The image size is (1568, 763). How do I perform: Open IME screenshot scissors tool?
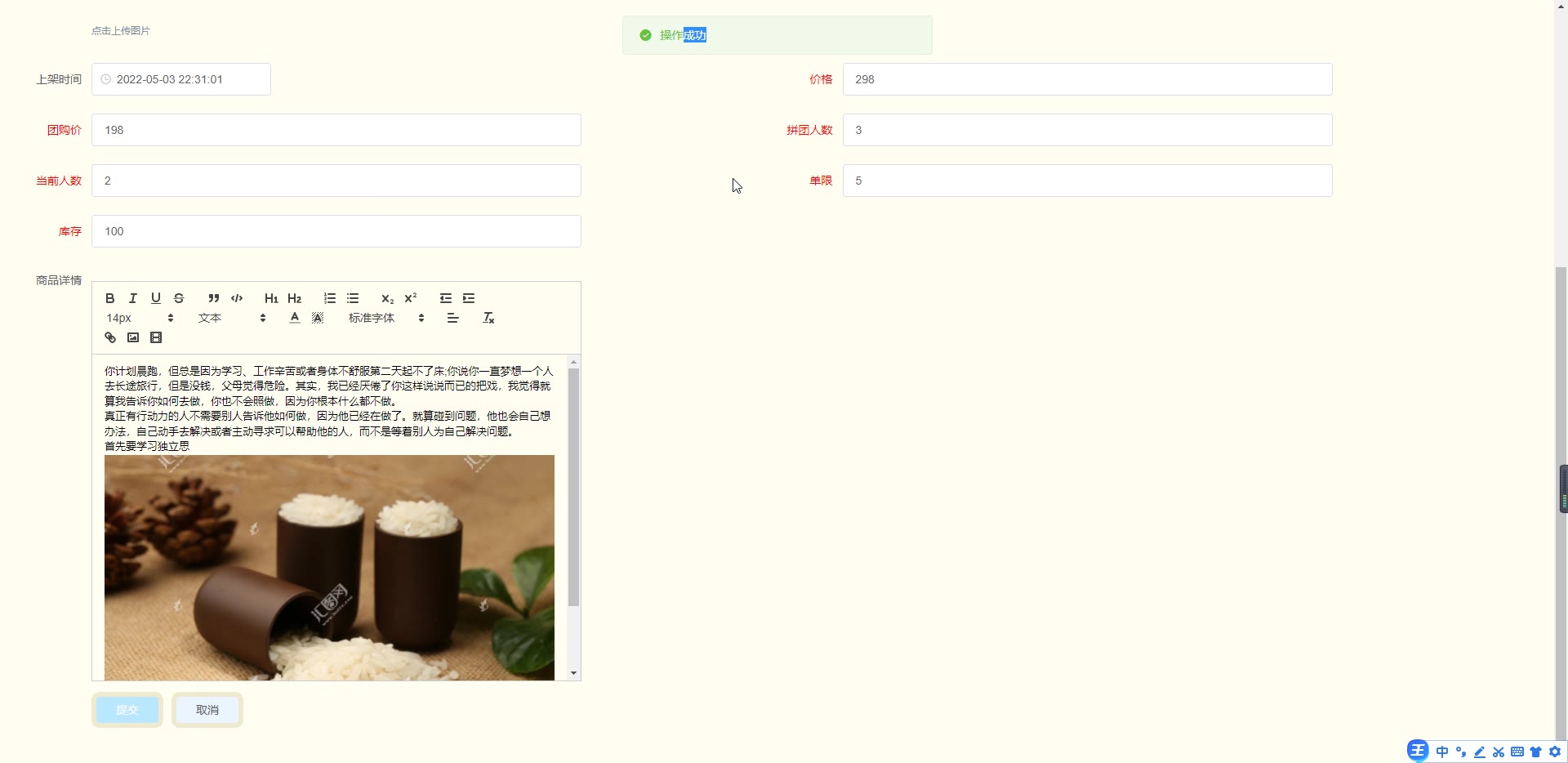point(1499,752)
